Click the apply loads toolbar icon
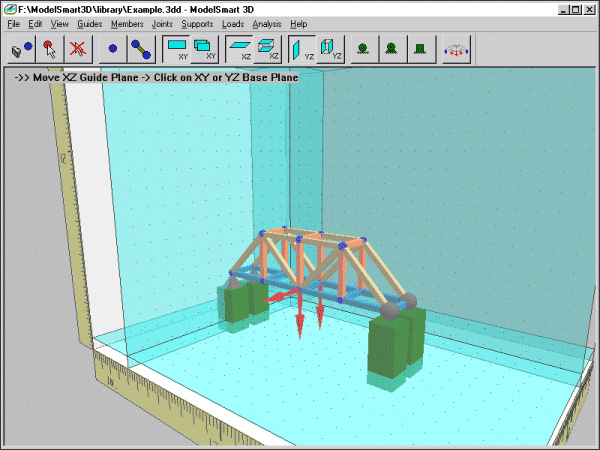Screen dimensions: 600x450 coord(456,49)
